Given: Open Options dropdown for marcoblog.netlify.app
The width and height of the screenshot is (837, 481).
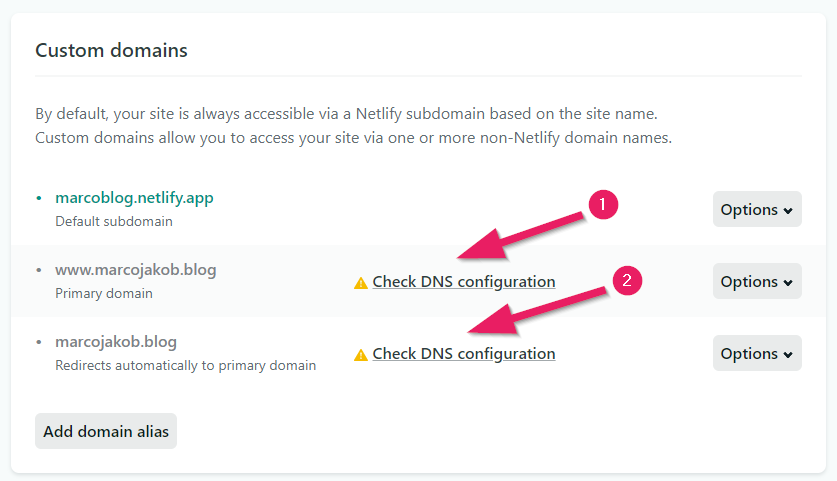Looking at the screenshot, I should (757, 209).
